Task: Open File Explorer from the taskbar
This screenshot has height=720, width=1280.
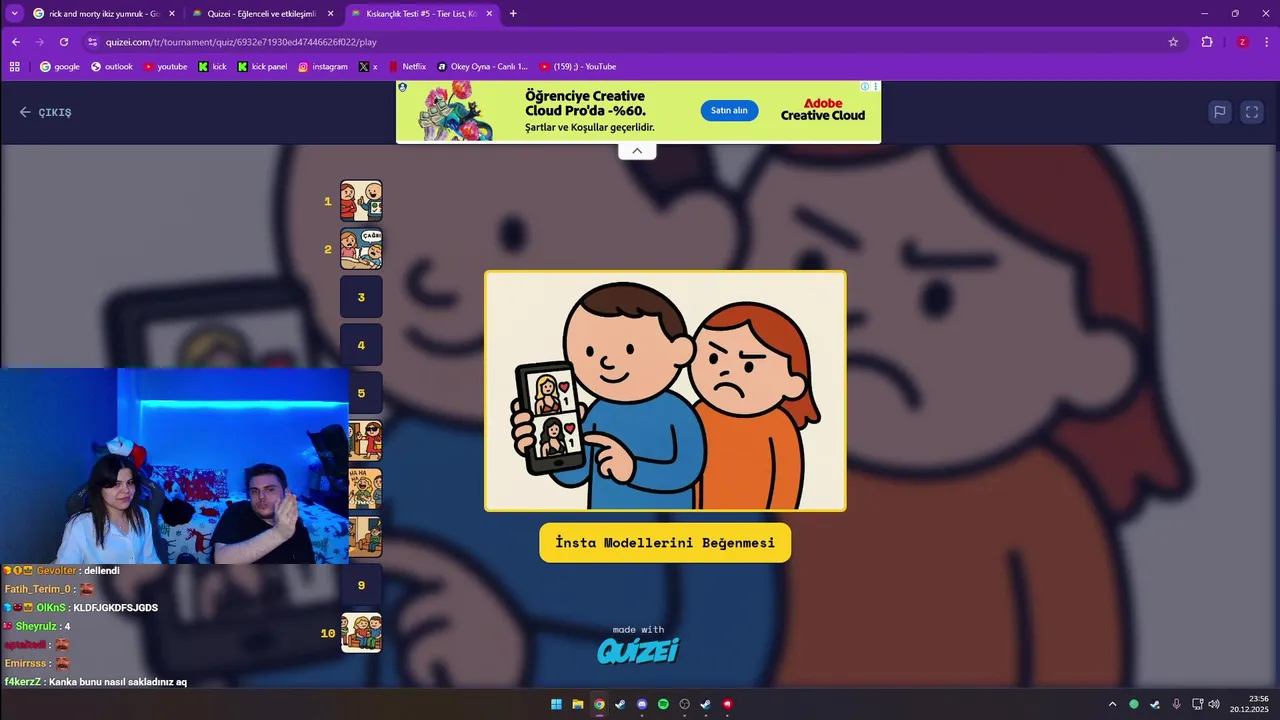Action: (x=578, y=704)
